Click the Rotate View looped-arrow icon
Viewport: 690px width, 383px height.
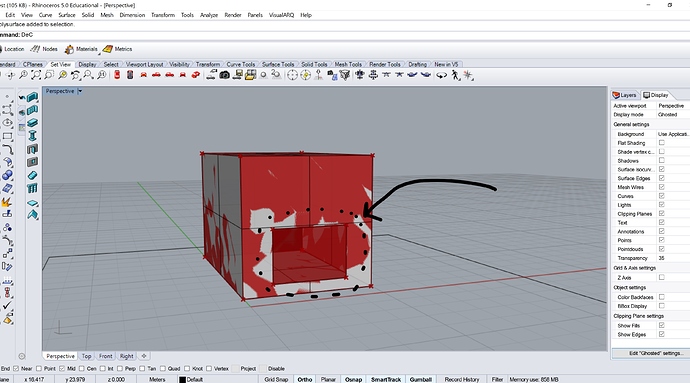[441, 75]
